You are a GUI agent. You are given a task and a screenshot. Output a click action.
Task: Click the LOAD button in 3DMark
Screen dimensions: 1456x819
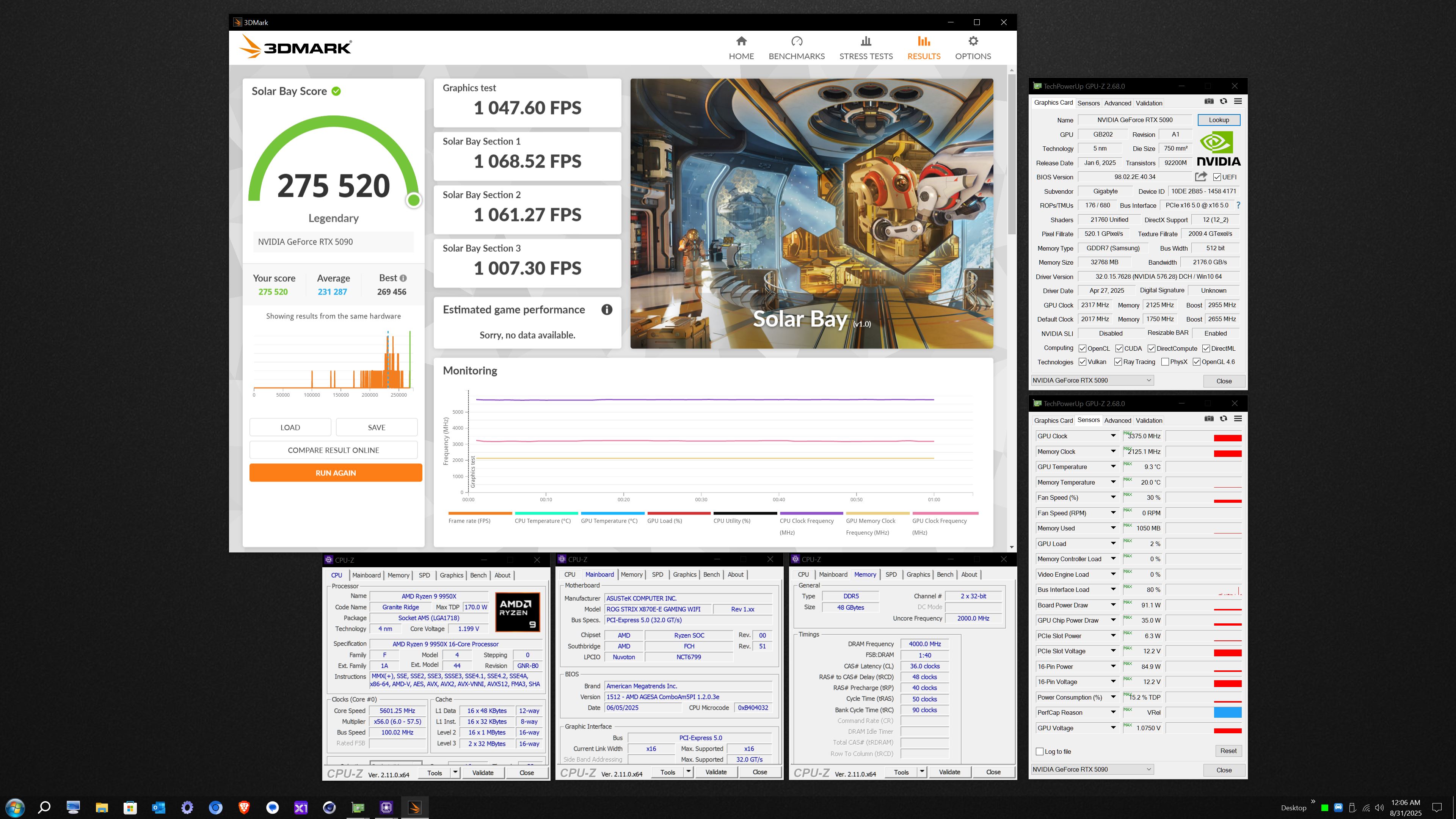(x=290, y=427)
